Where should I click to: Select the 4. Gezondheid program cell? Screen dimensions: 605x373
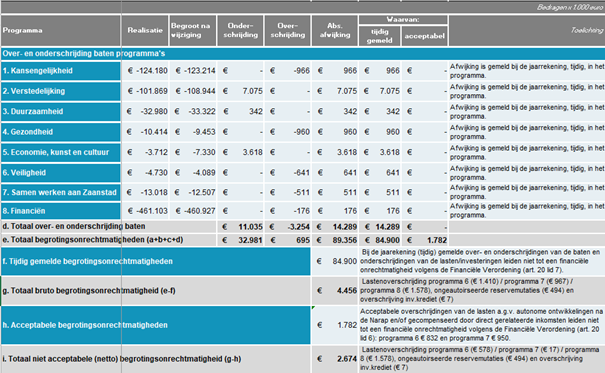61,132
